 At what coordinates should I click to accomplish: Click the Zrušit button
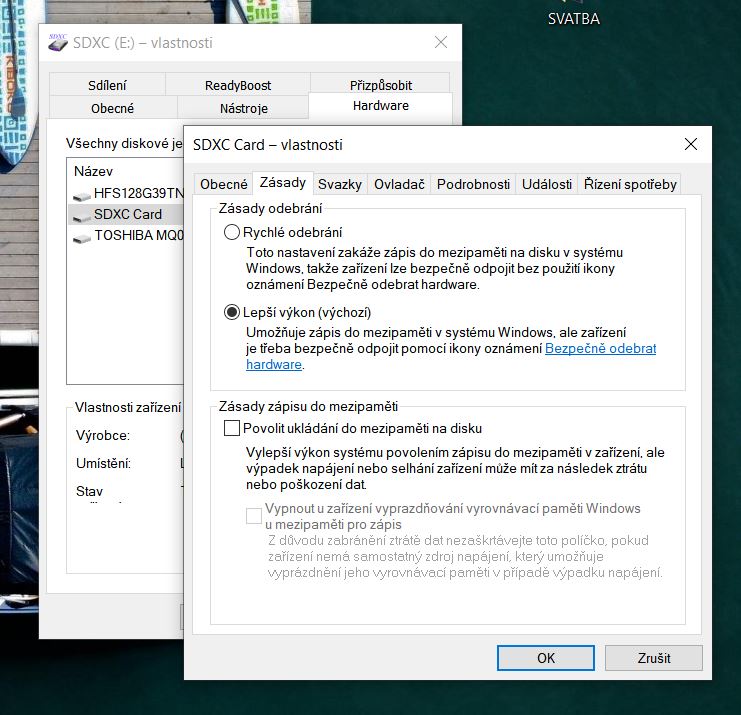654,658
